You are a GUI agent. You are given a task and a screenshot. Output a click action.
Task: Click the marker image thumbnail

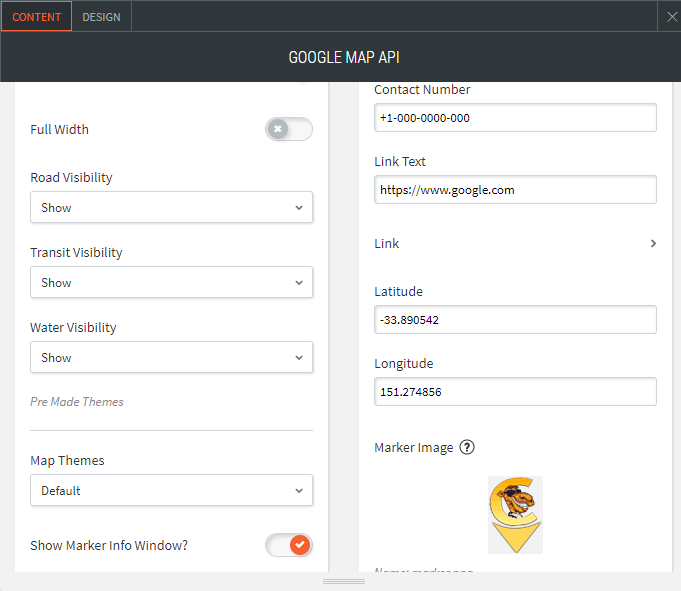515,514
